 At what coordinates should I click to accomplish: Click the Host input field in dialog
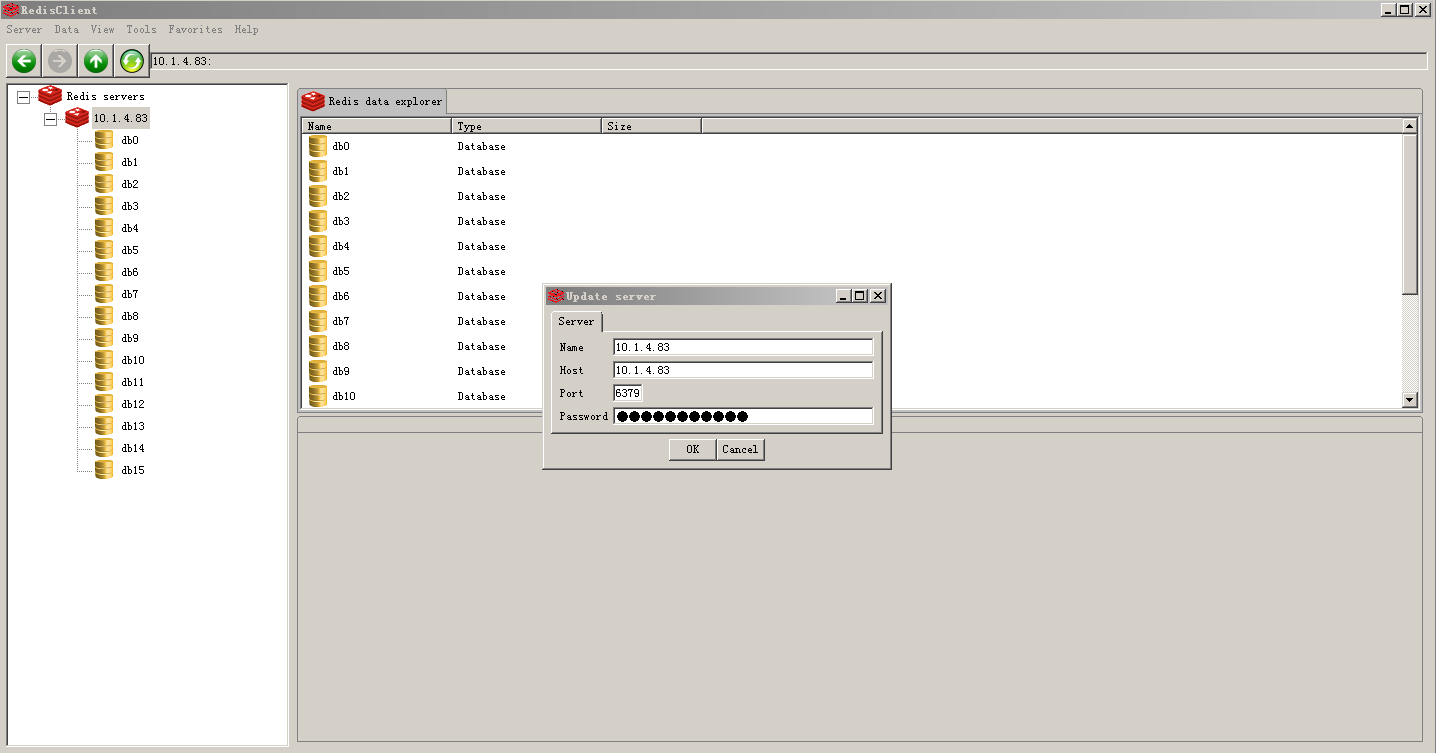point(743,370)
